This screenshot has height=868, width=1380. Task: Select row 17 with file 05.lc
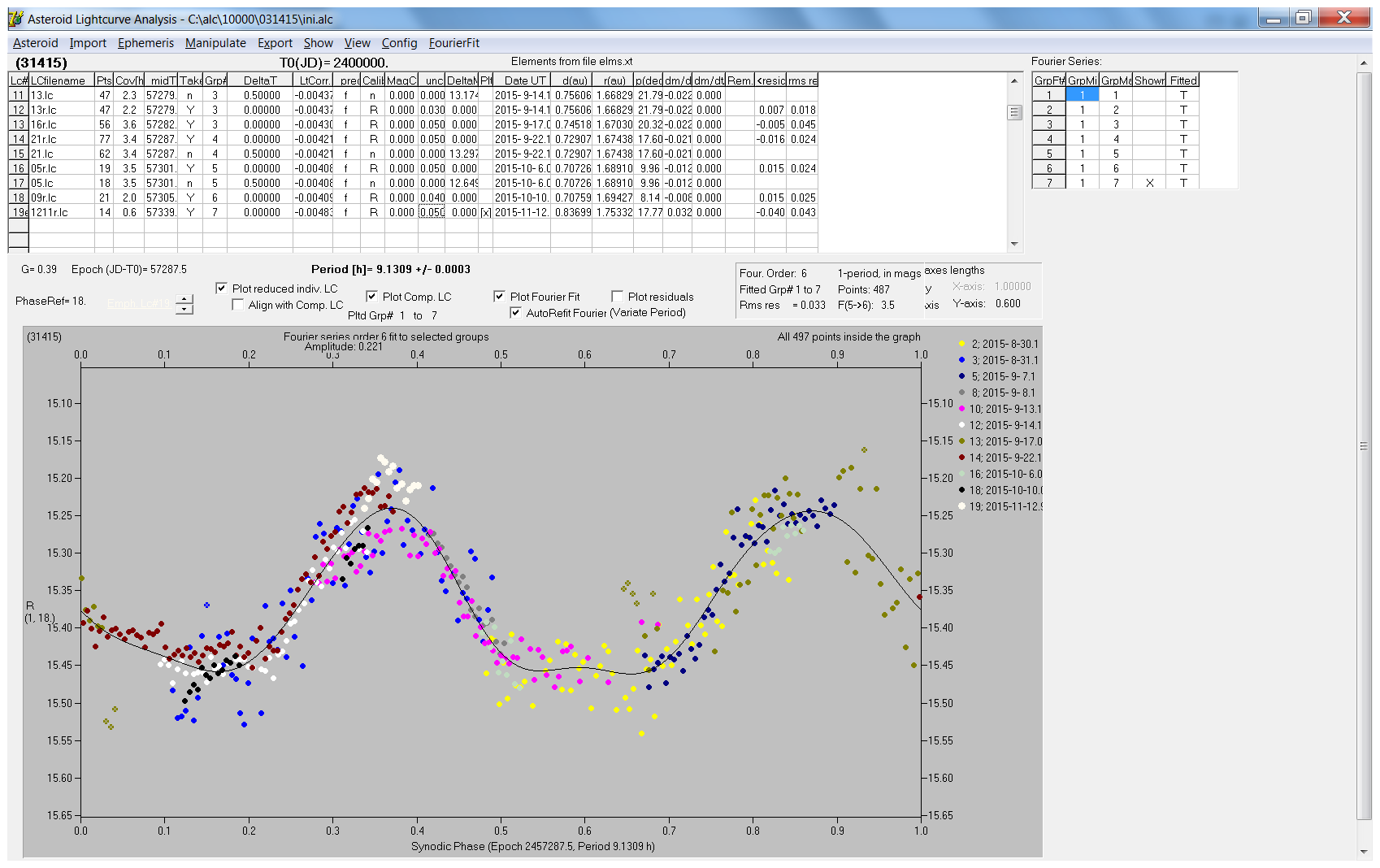413,183
